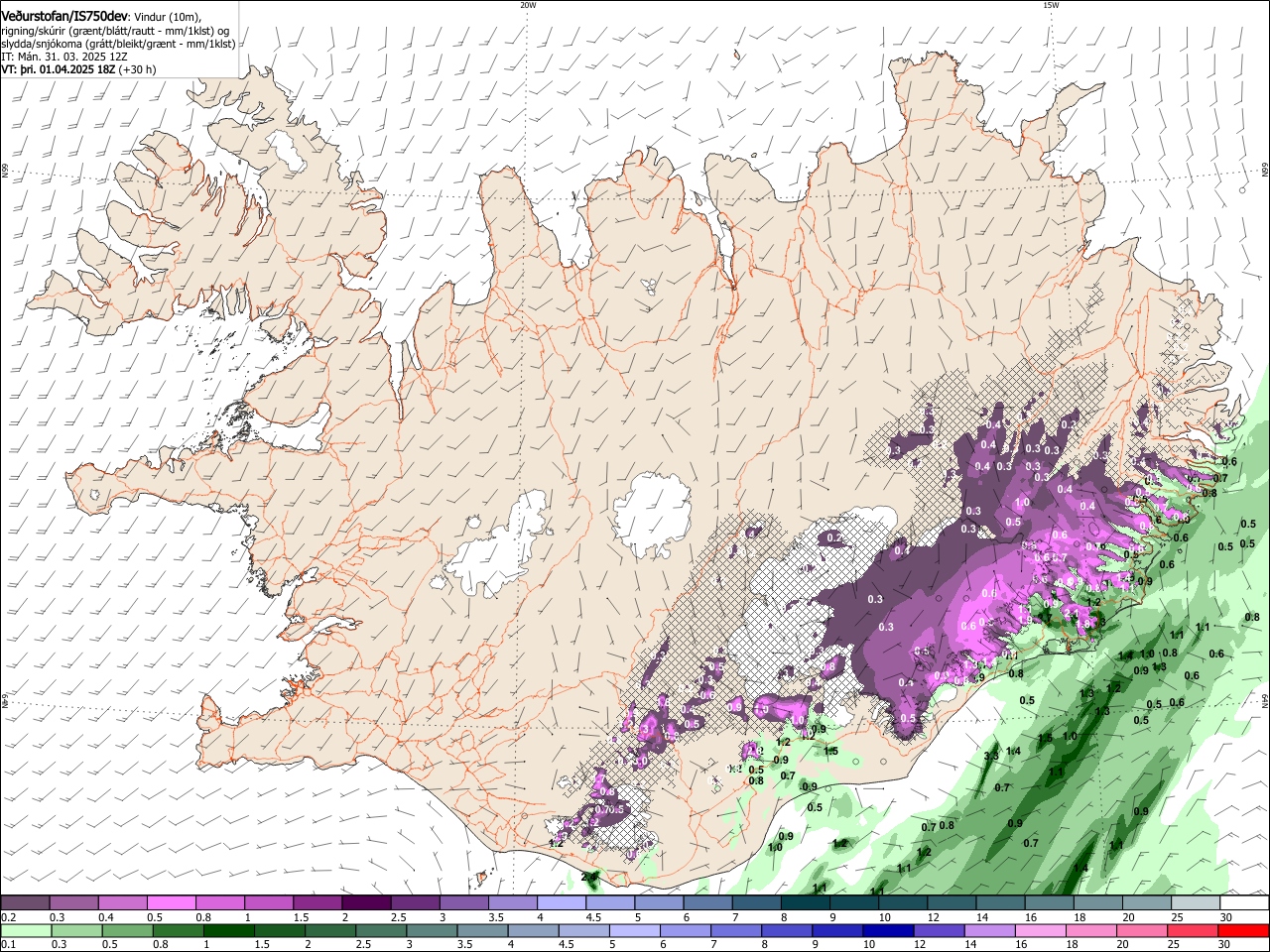Select the darkest purple snow legend swatch starting at 2
Image resolution: width=1270 pixels, height=952 pixels.
click(365, 903)
